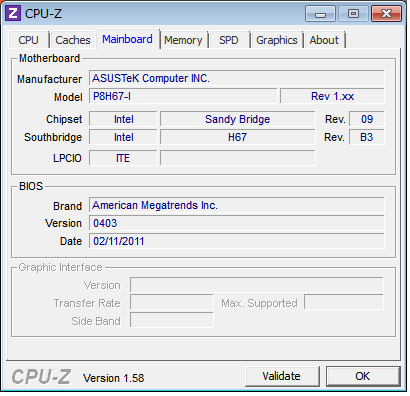Select the Model field showing P8H67-I
410x396 pixels.
click(x=183, y=96)
